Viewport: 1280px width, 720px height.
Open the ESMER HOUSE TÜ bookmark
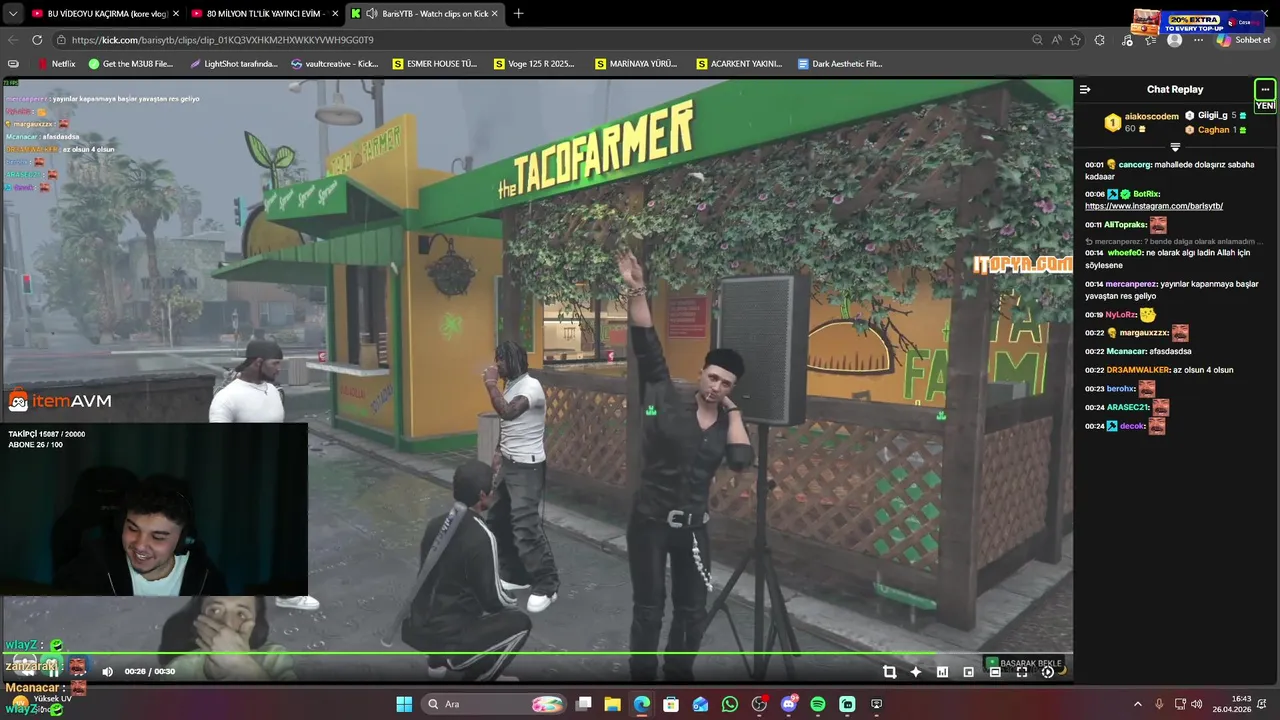tap(435, 63)
